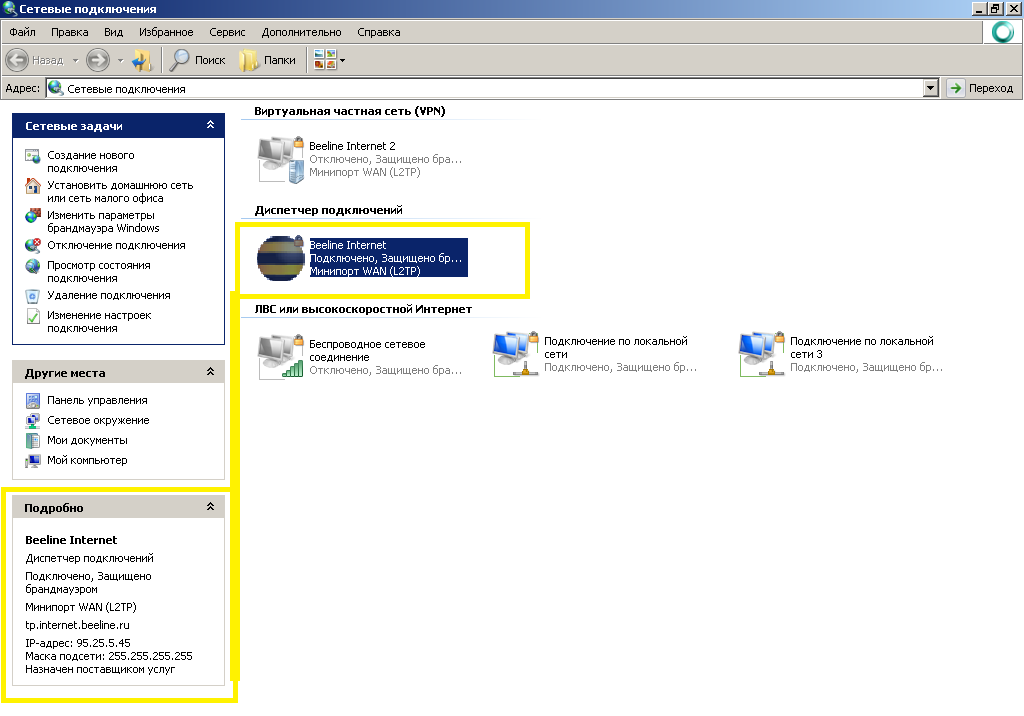Click the change settings checkmark icon
1024x716 pixels.
click(33, 316)
